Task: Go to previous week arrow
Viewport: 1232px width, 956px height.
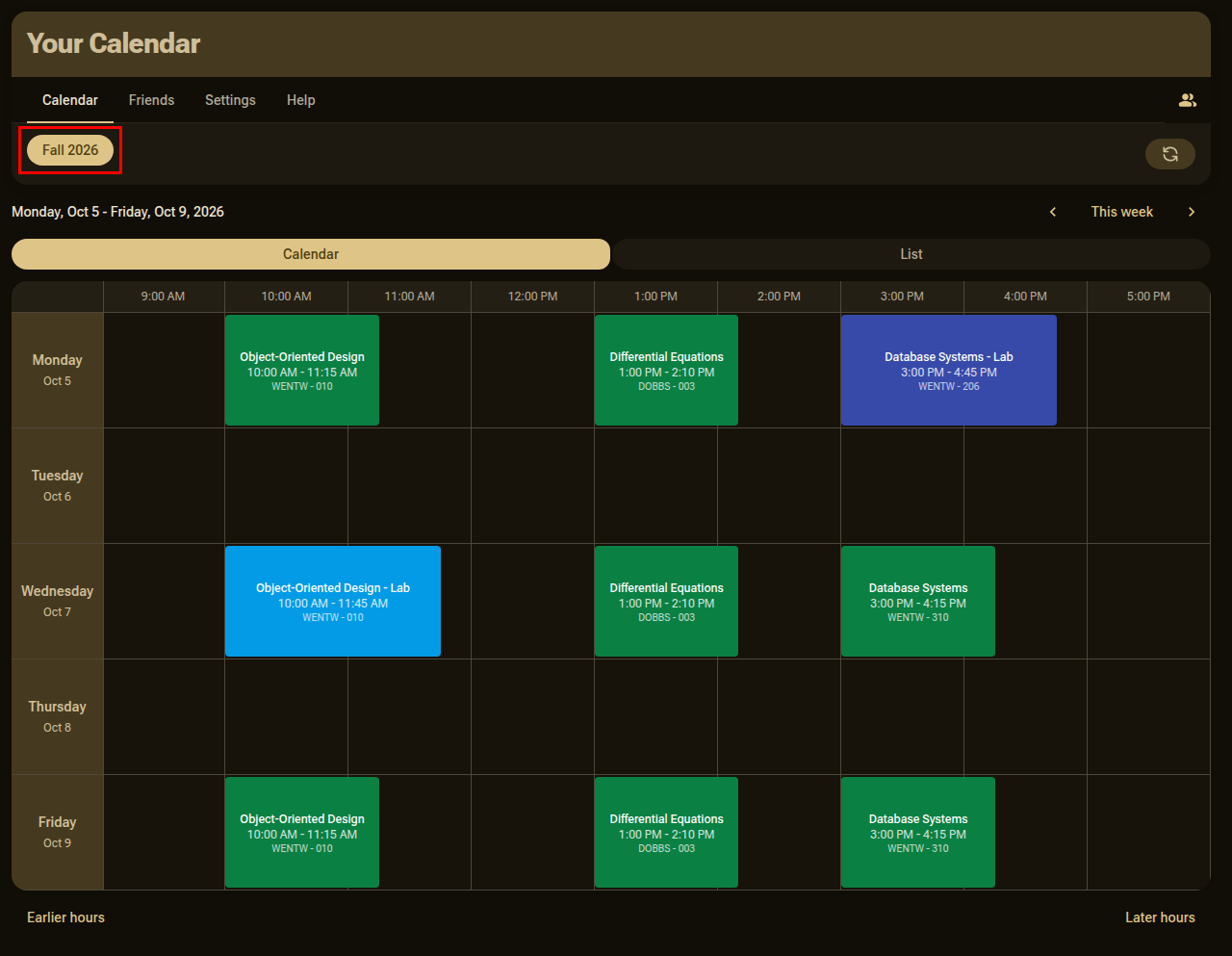Action: pyautogui.click(x=1053, y=212)
